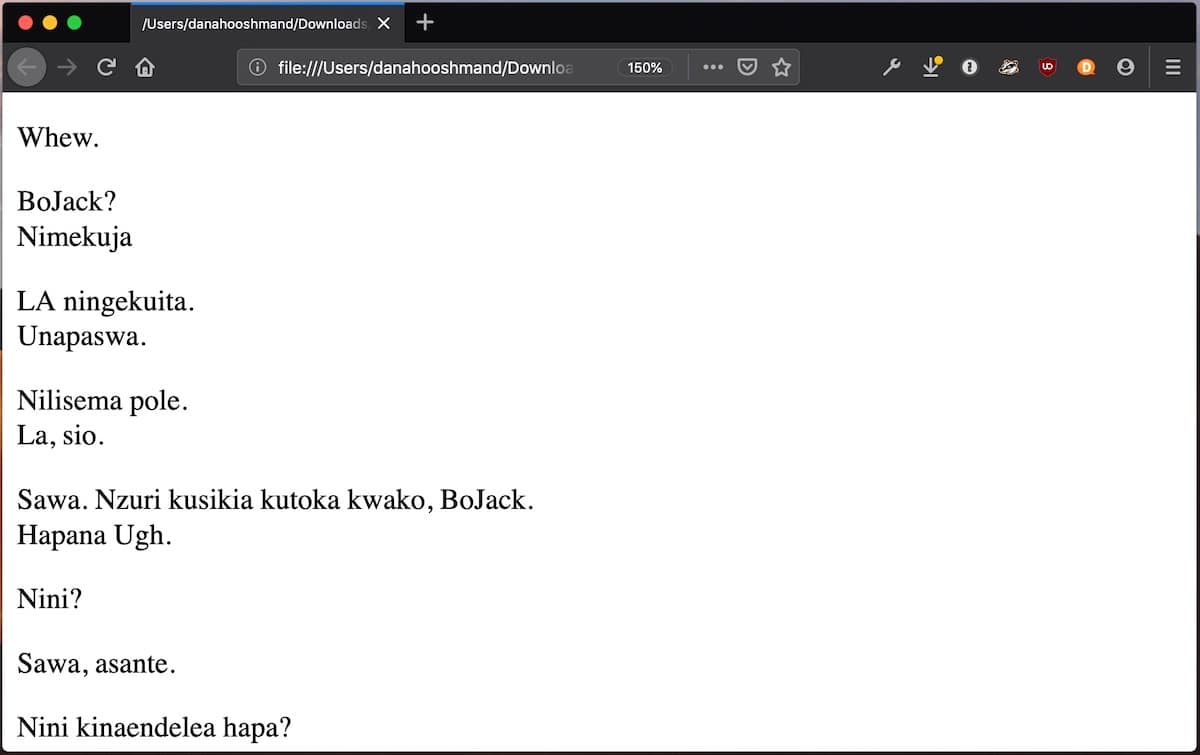This screenshot has height=755, width=1200.
Task: Click the line 'Nini?'
Action: tap(50, 600)
